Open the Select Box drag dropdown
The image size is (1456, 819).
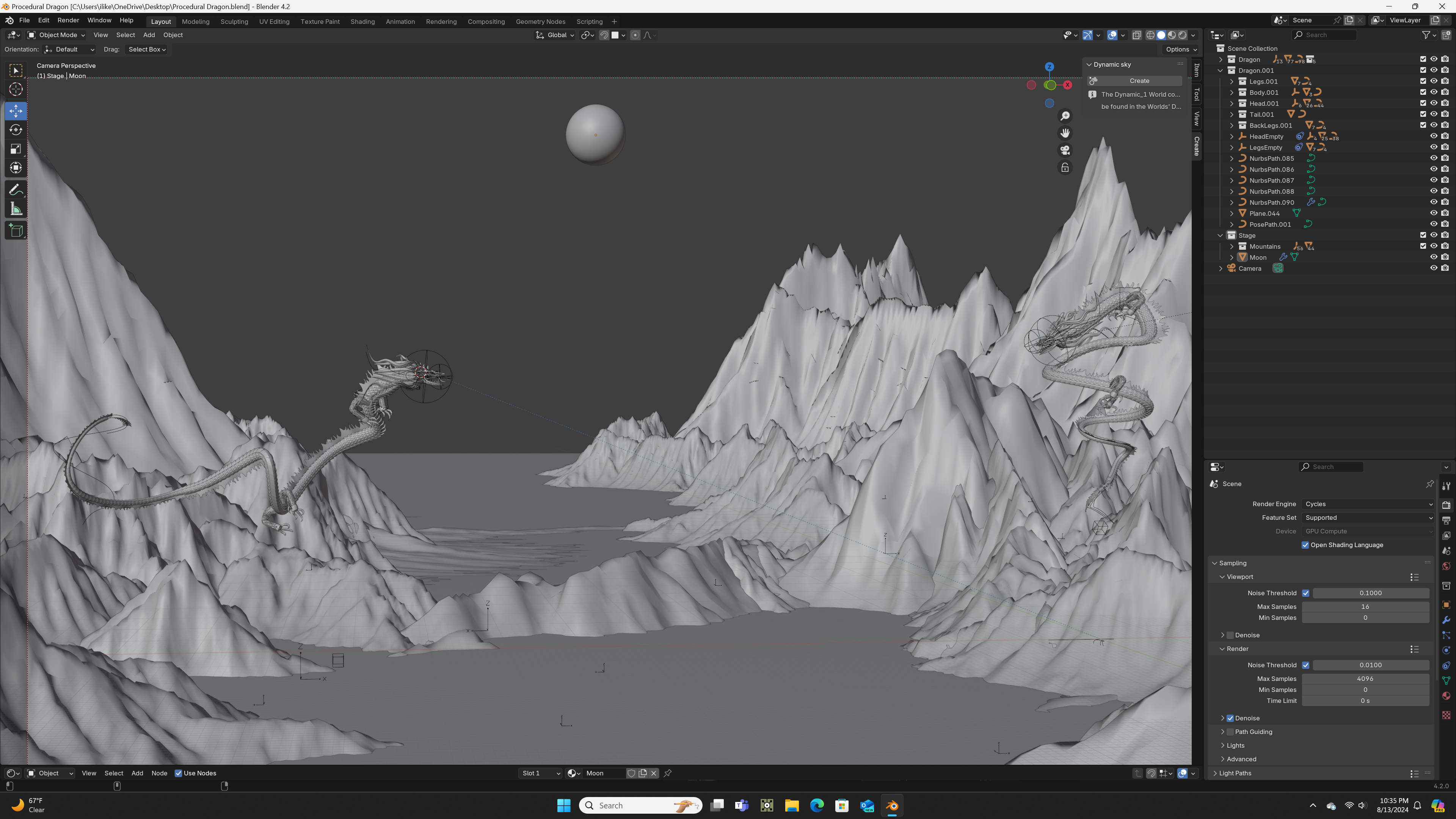click(x=147, y=49)
